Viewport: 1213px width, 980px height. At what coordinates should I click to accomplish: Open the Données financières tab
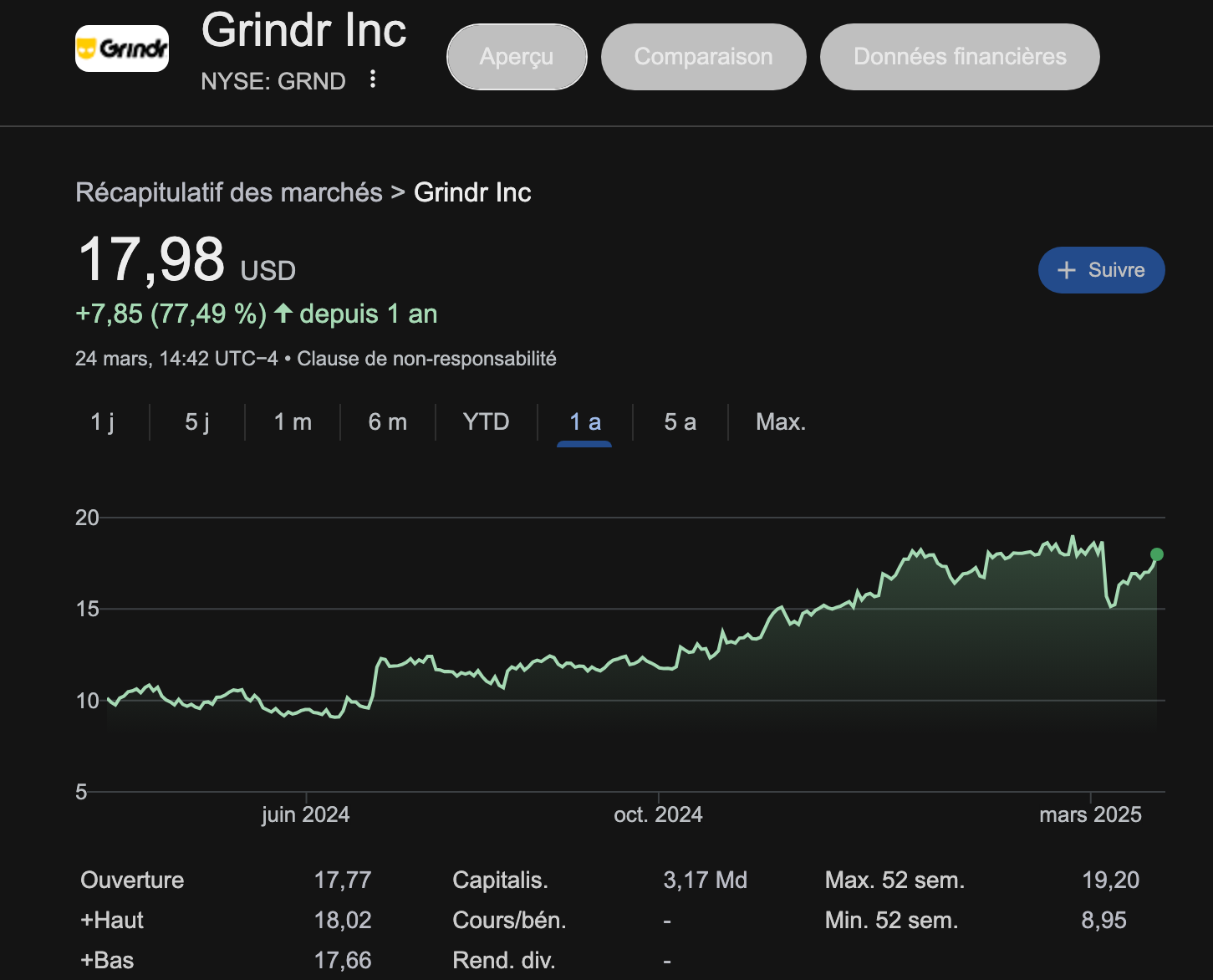point(960,57)
